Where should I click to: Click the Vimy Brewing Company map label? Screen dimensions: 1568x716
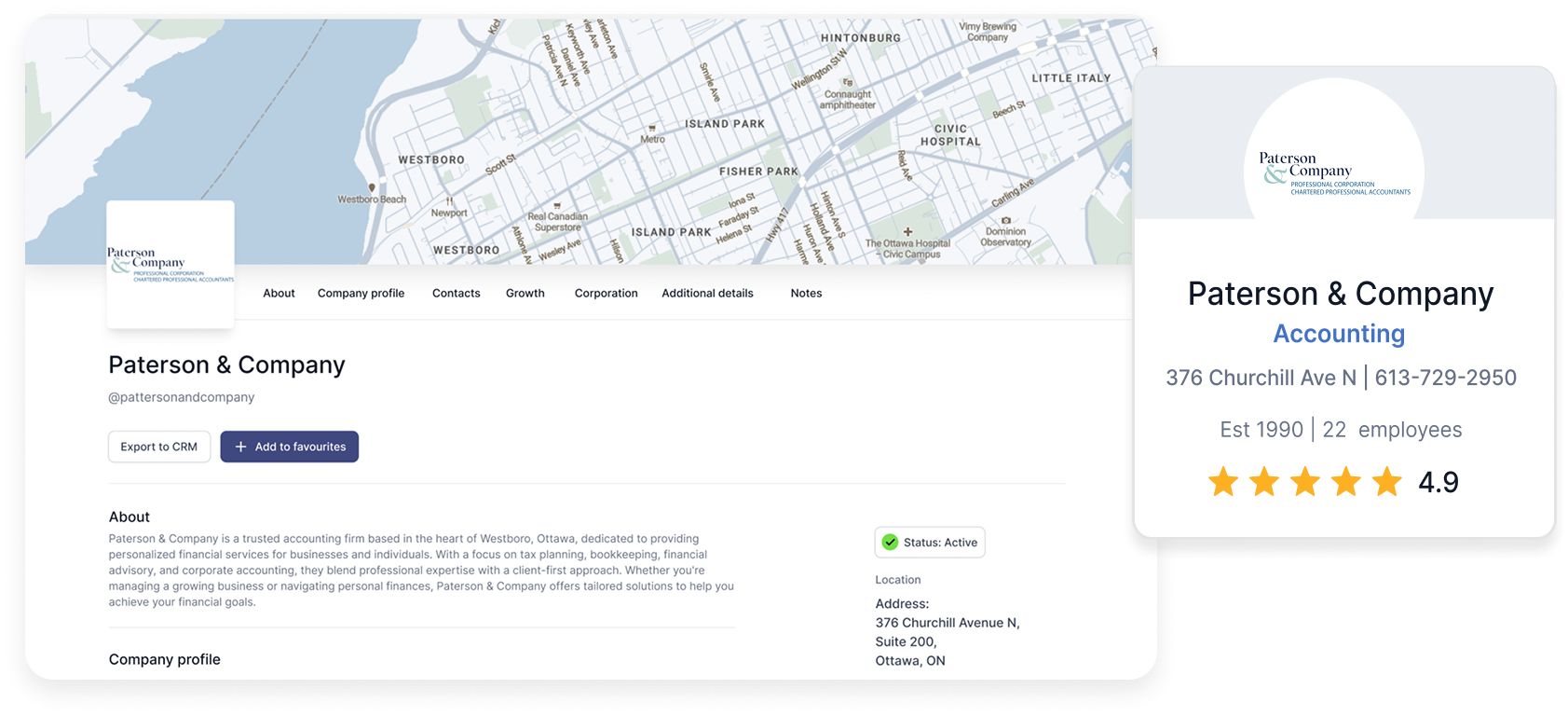tap(988, 32)
